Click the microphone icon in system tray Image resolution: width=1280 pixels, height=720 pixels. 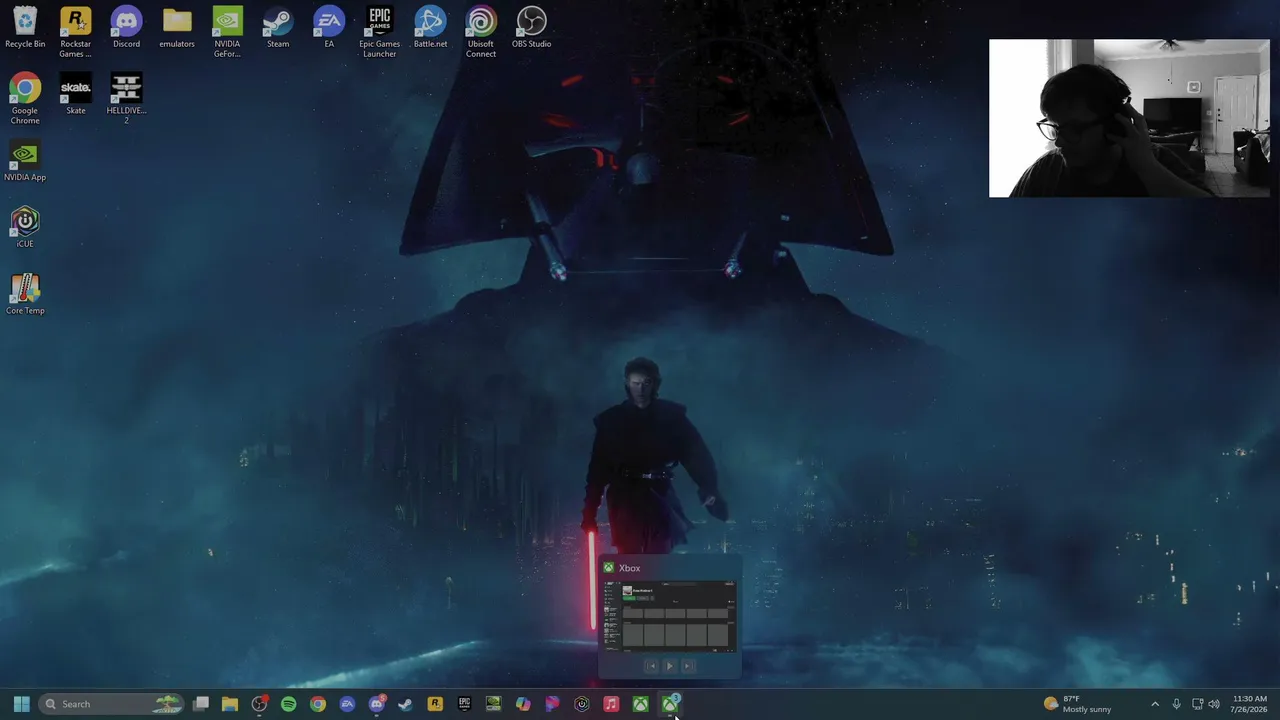click(x=1176, y=704)
